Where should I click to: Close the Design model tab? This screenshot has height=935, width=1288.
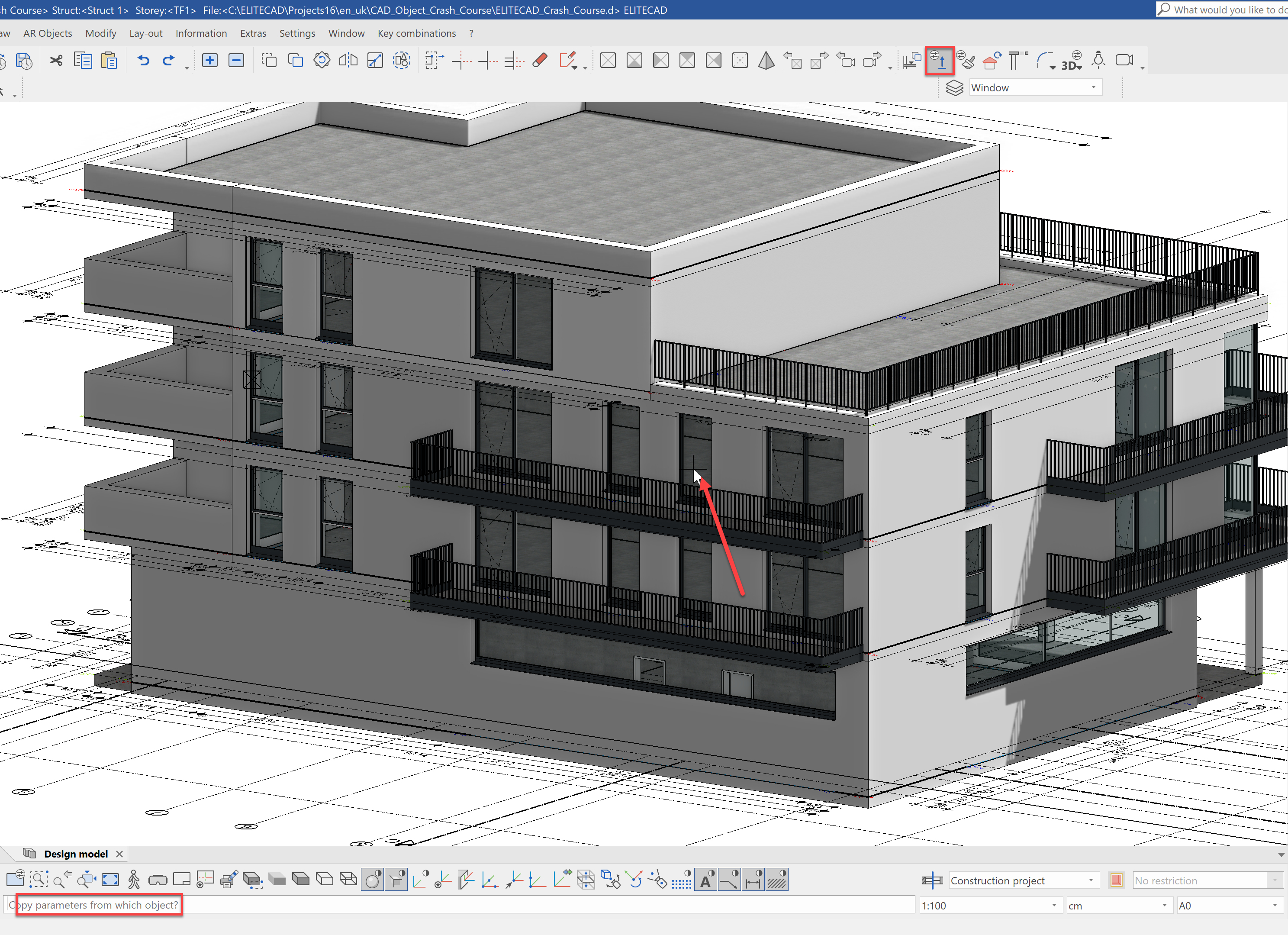(x=119, y=854)
